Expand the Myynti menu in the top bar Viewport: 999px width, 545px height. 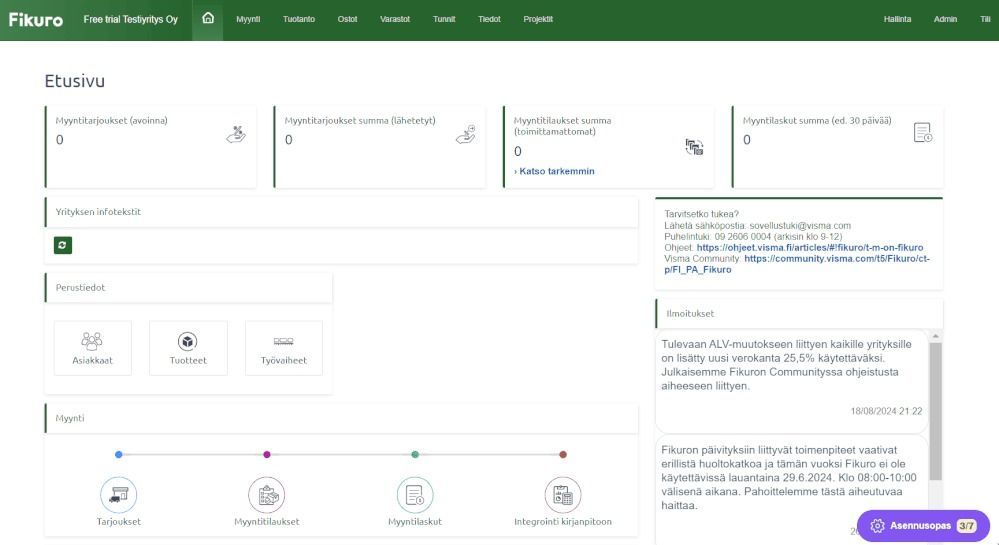pyautogui.click(x=248, y=19)
